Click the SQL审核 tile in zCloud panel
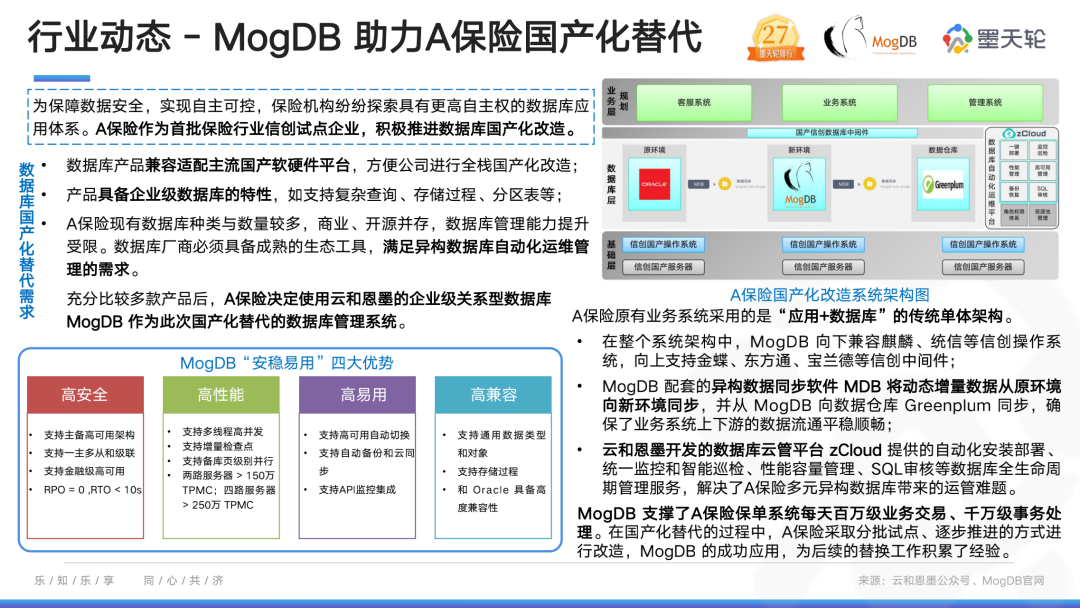Image resolution: width=1080 pixels, height=608 pixels. pyautogui.click(x=1042, y=191)
